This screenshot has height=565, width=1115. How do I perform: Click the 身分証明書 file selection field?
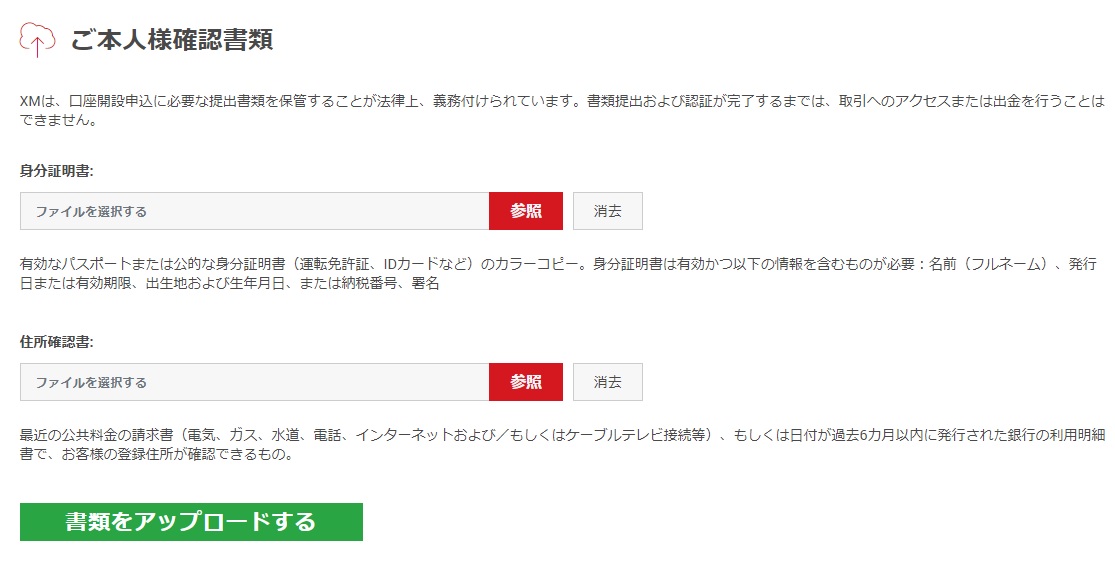(255, 211)
